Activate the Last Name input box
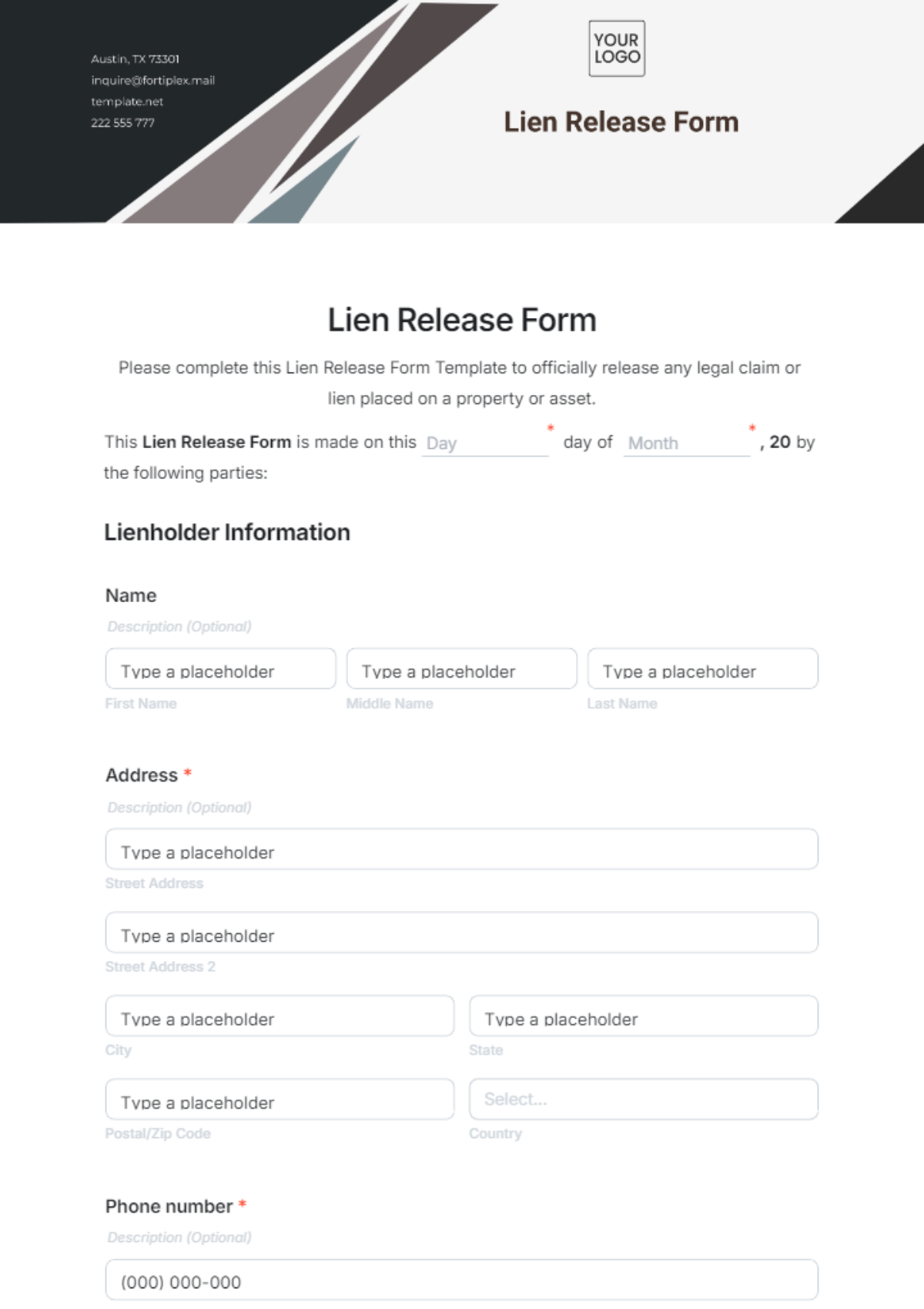Viewport: 924px width, 1309px height. click(x=703, y=668)
